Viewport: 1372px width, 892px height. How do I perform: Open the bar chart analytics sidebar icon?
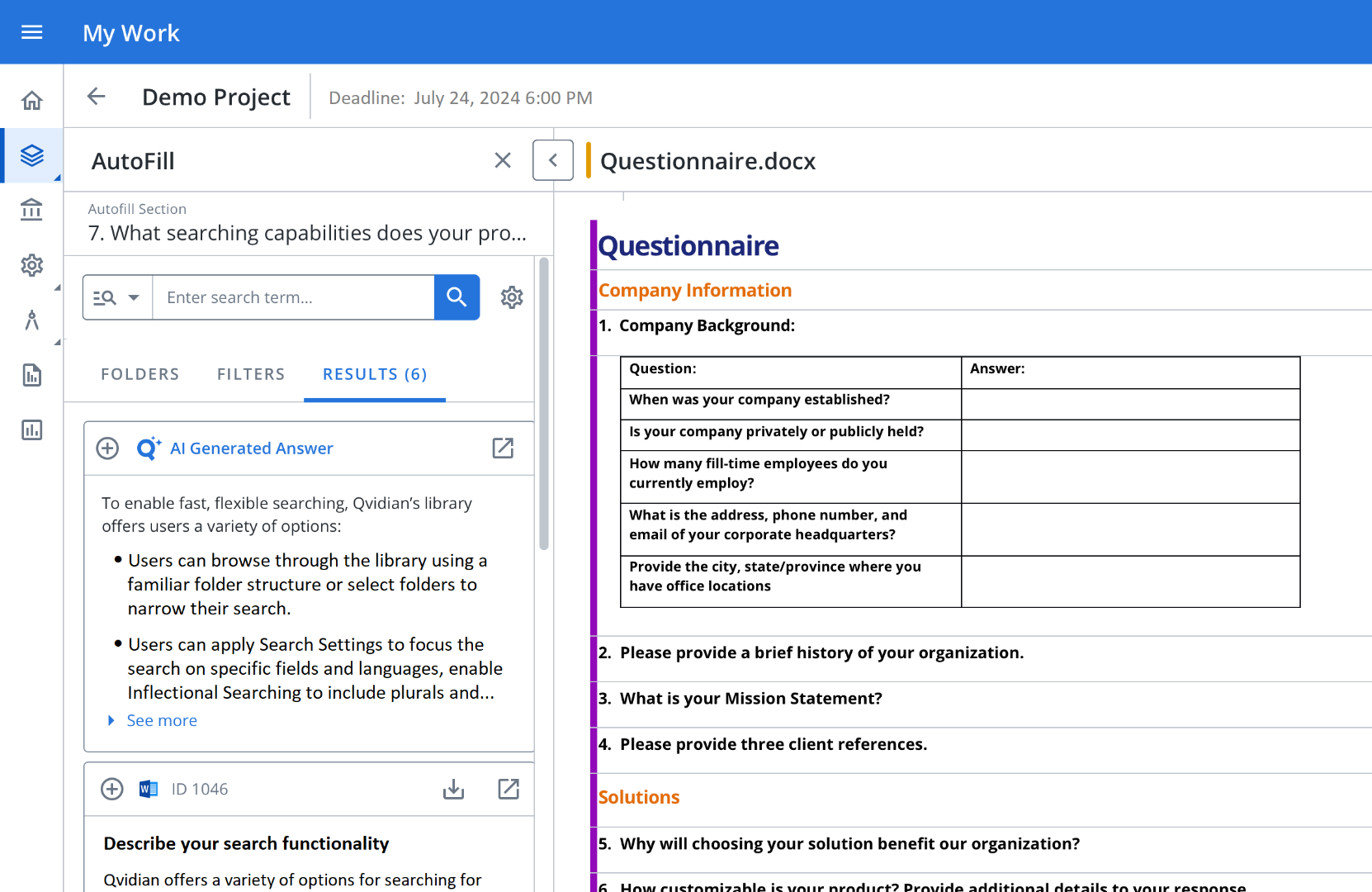point(31,429)
